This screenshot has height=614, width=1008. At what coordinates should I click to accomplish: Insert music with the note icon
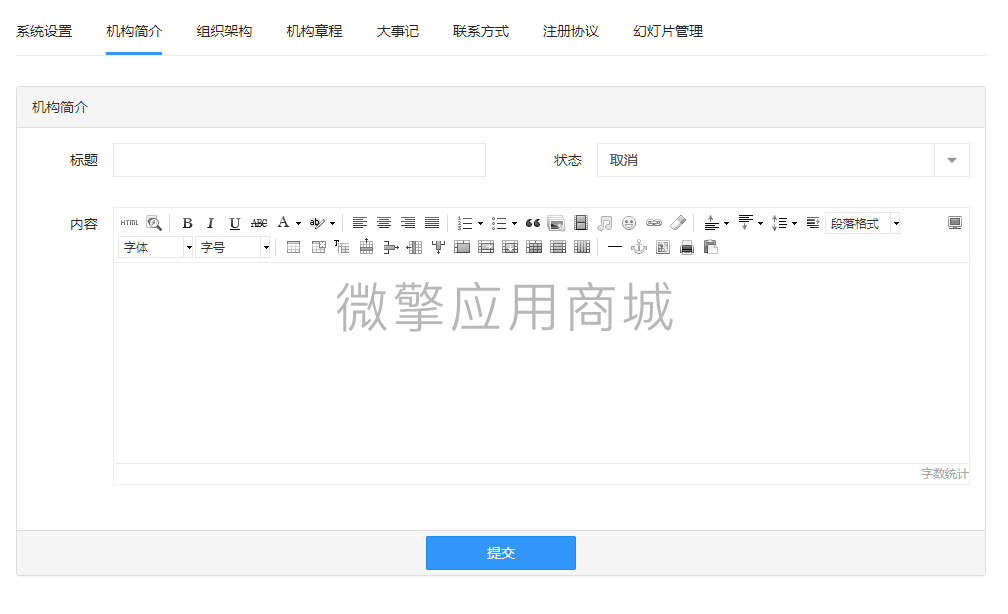click(x=604, y=223)
